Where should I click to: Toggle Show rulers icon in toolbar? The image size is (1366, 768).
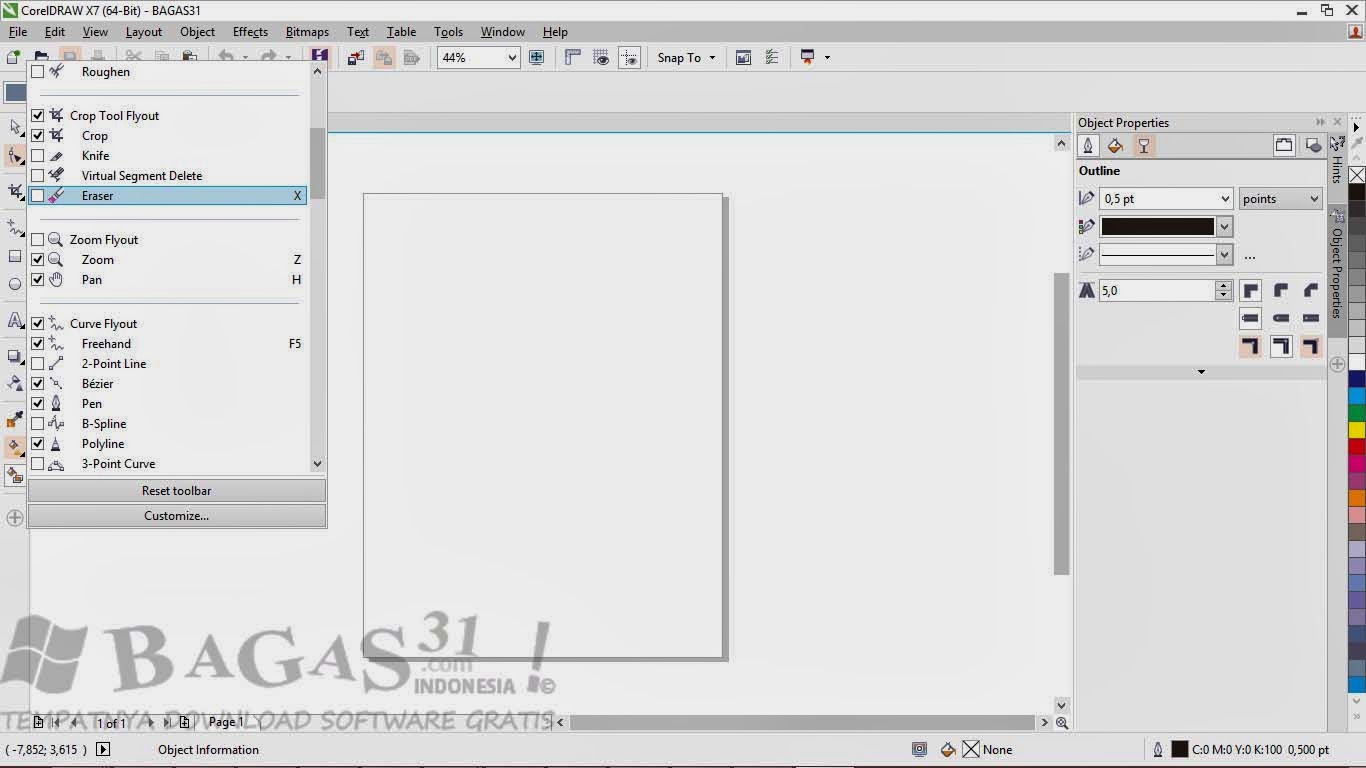coord(573,57)
